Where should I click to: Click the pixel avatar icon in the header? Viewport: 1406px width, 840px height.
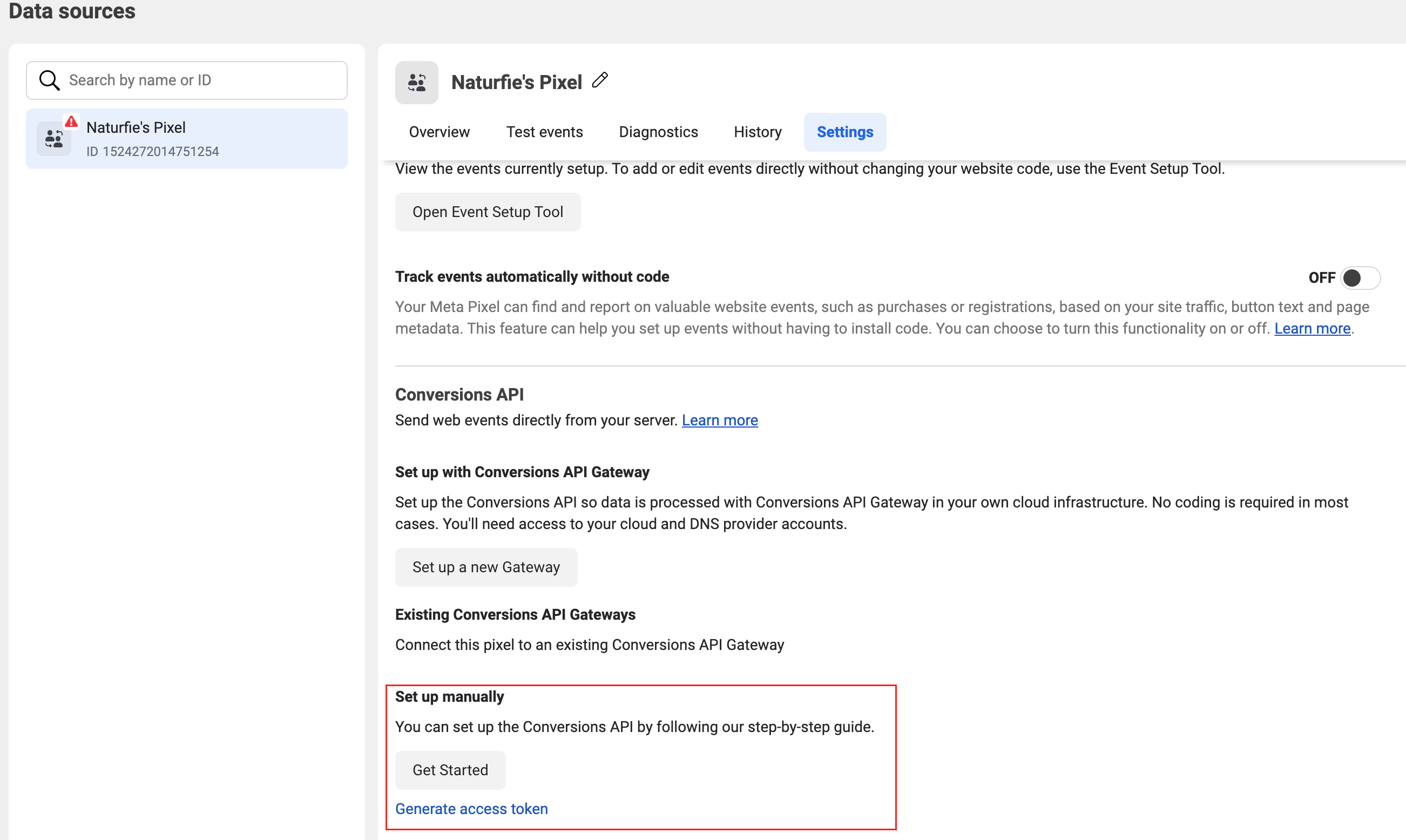[417, 83]
